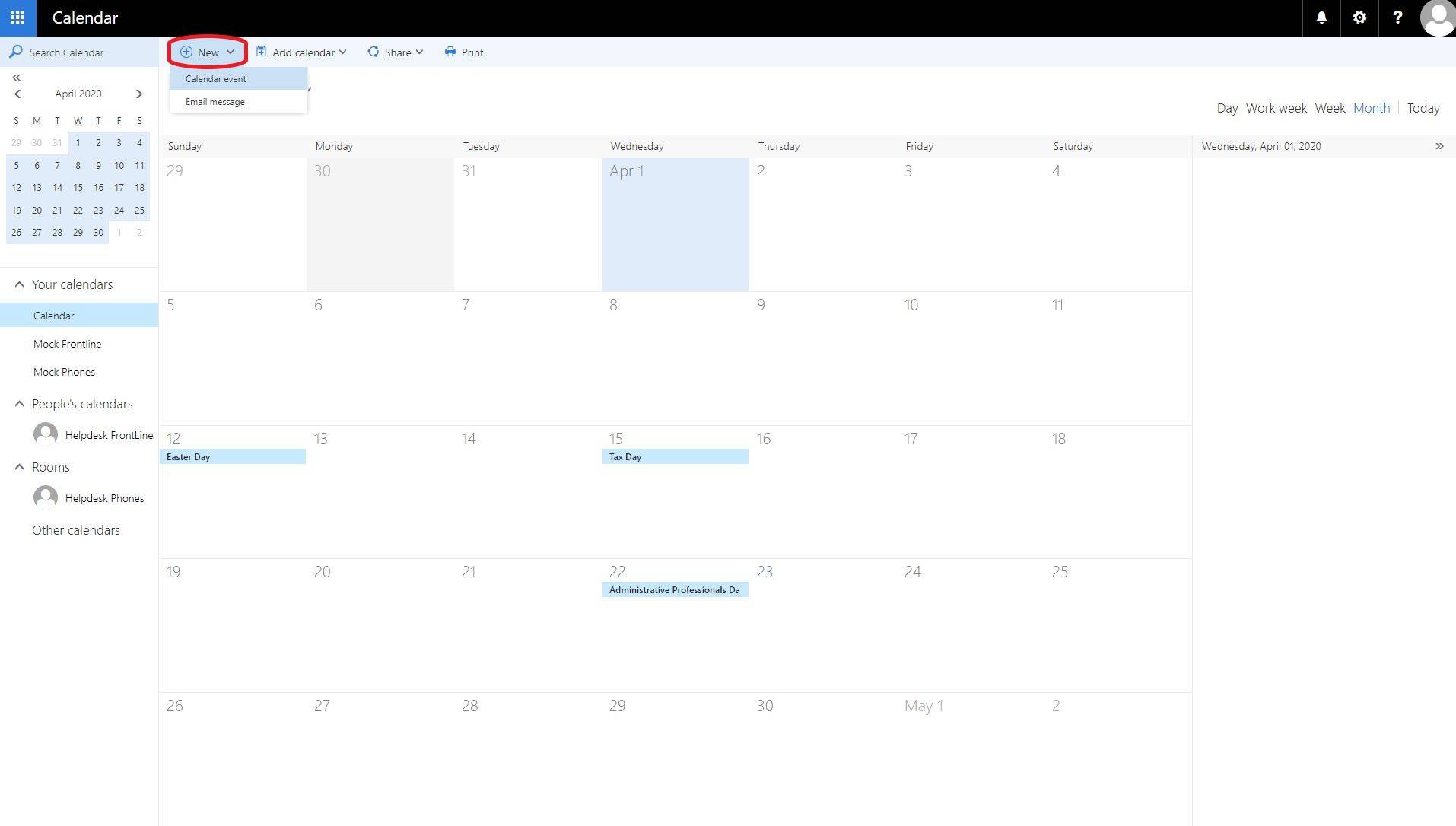Open the settings gear icon
Image resolution: width=1456 pixels, height=826 pixels.
pos(1359,17)
